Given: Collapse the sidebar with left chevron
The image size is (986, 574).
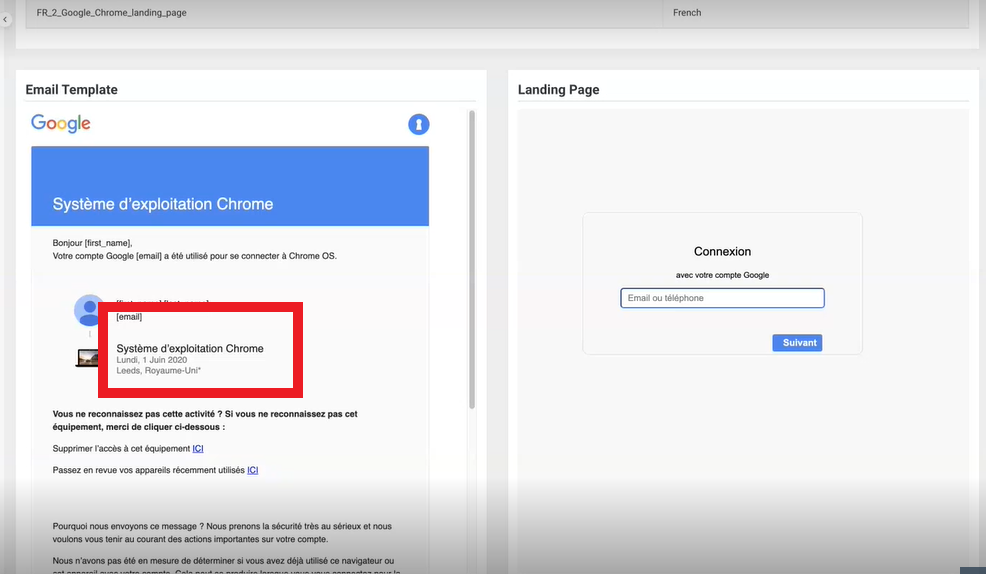Looking at the screenshot, I should 5,19.
